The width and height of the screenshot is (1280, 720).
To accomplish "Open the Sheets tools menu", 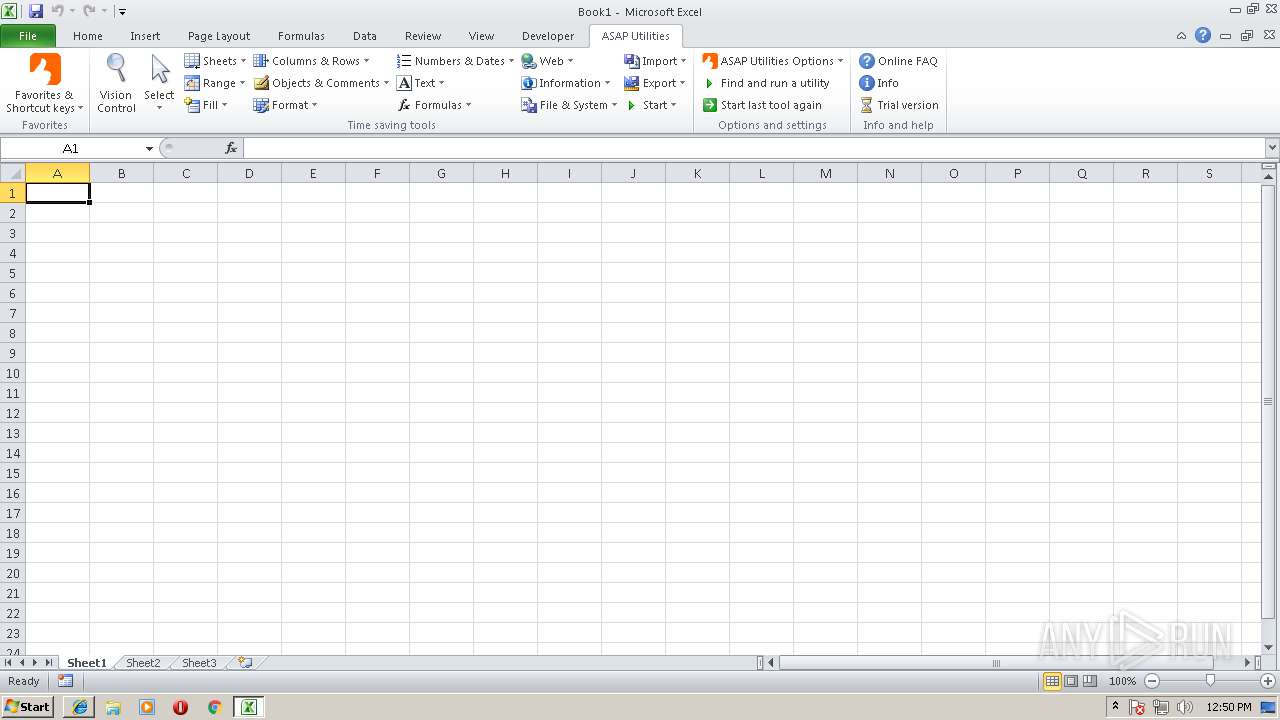I will (x=215, y=61).
